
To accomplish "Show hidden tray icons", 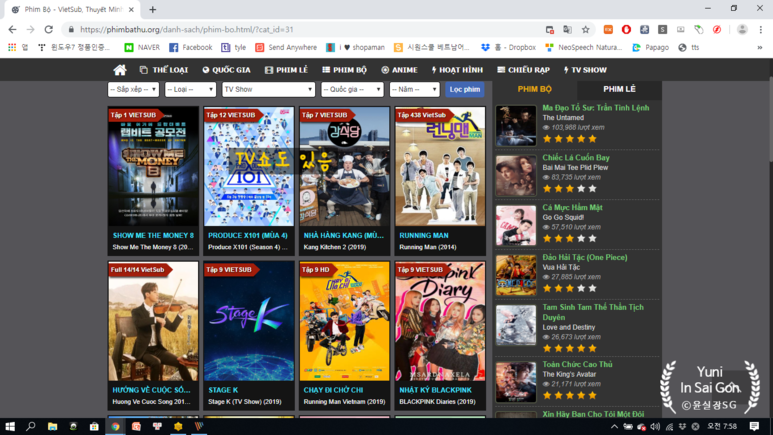I will pos(614,427).
